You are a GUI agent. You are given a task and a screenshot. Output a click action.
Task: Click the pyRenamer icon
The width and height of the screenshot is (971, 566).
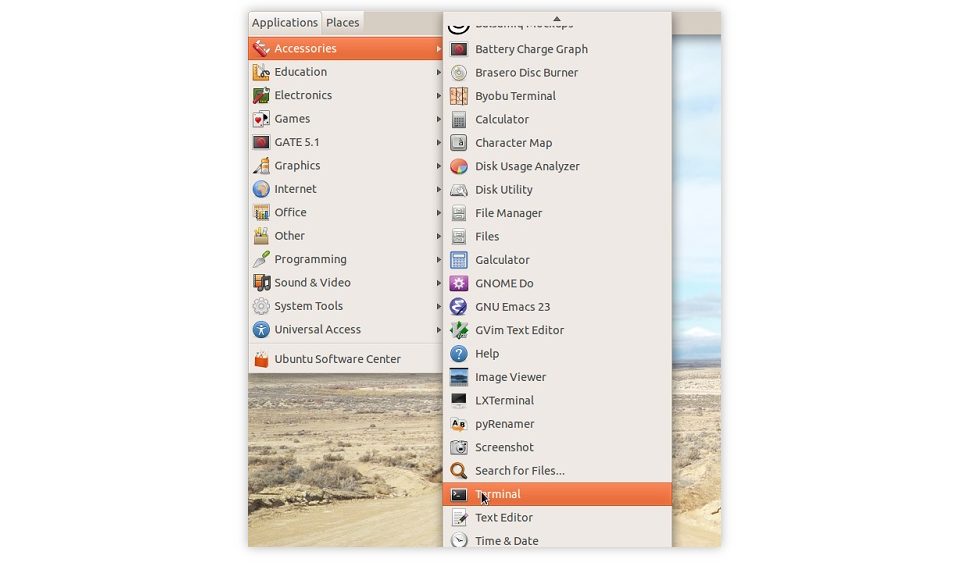[x=459, y=424]
